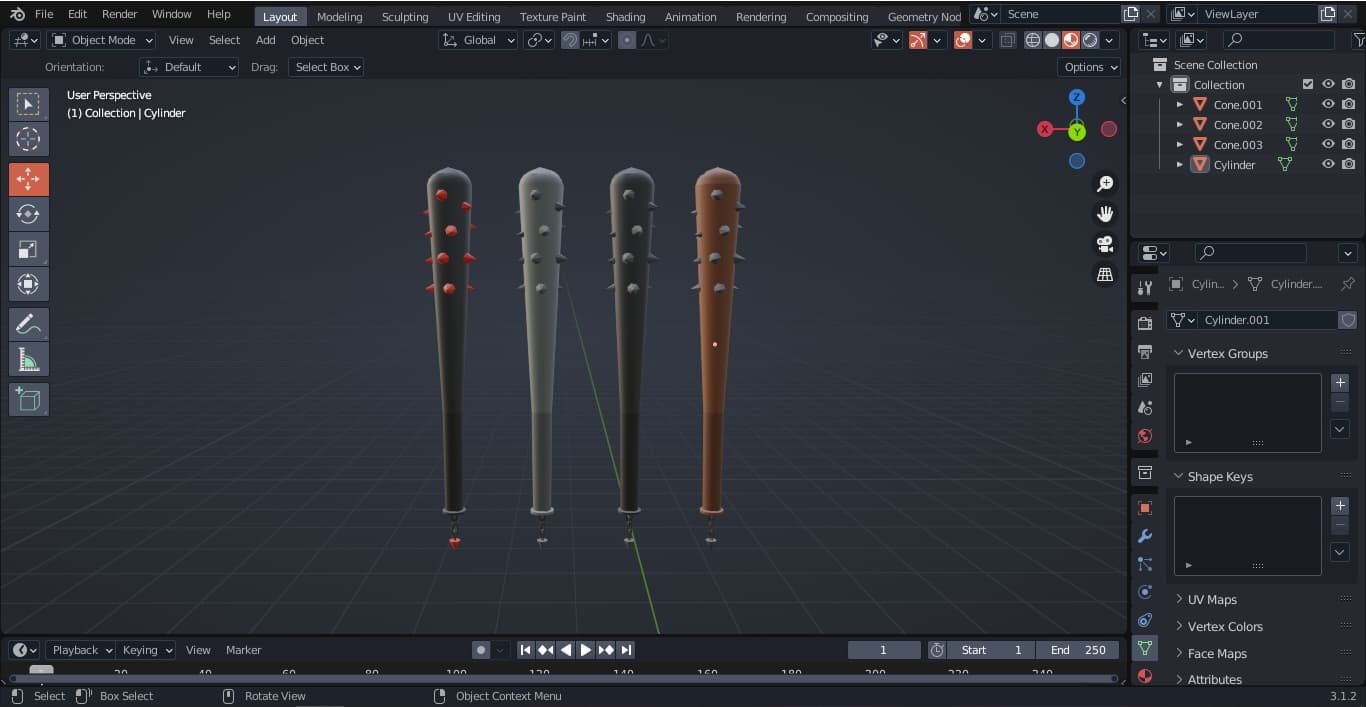Open the Modifiers wrench properties tab
The width and height of the screenshot is (1366, 707).
point(1145,536)
